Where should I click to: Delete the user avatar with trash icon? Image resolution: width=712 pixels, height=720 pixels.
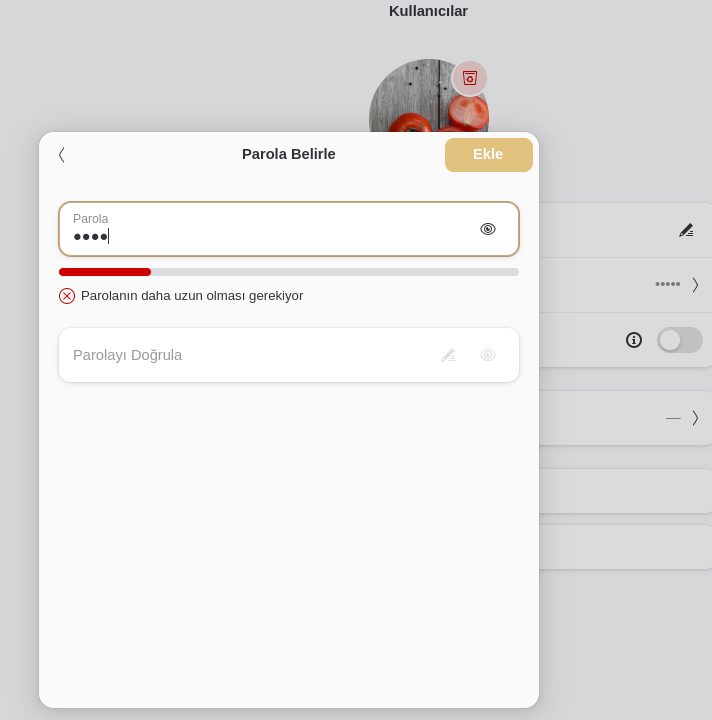tap(470, 78)
